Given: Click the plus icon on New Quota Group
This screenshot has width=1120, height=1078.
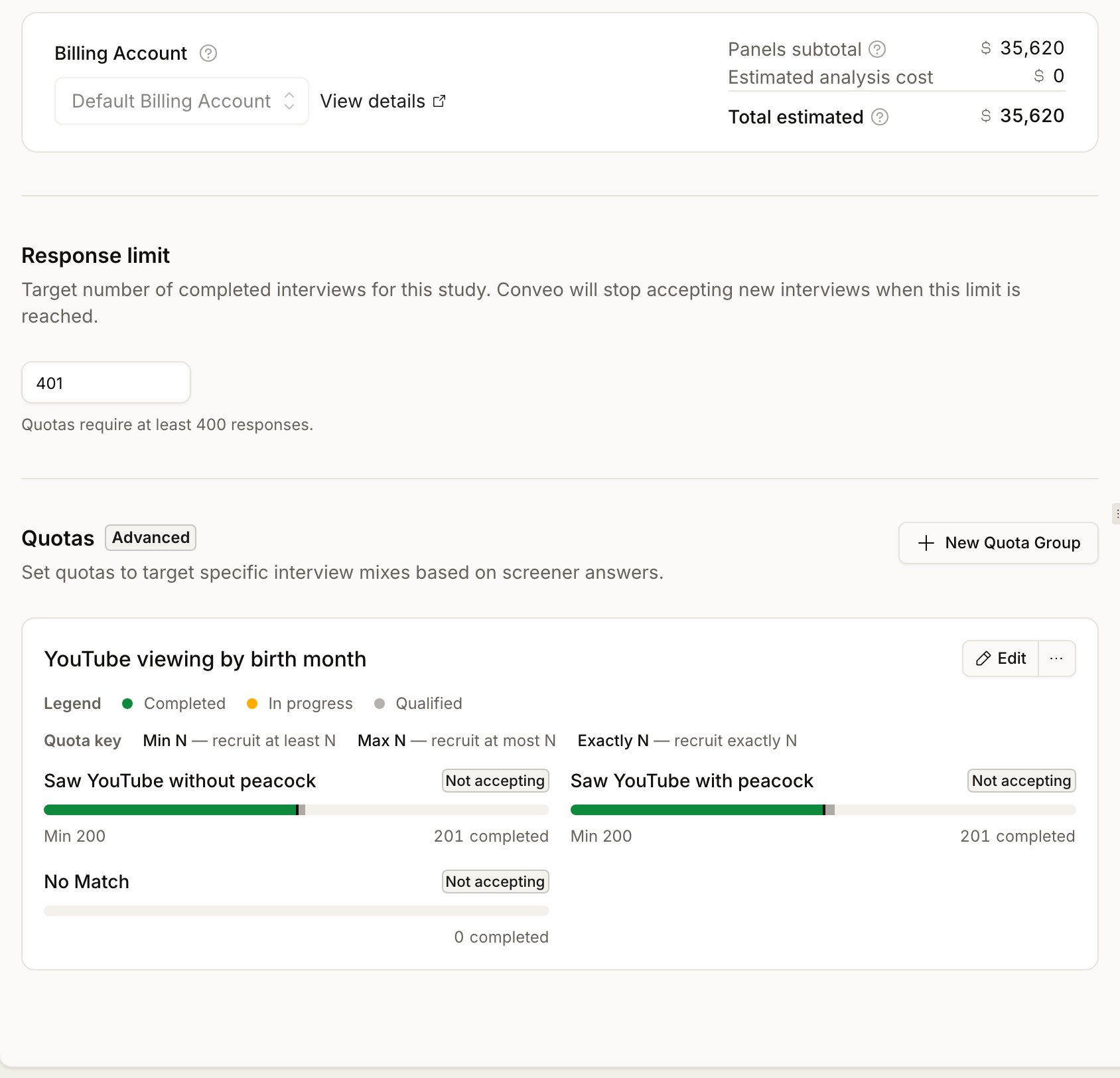Looking at the screenshot, I should coord(926,543).
